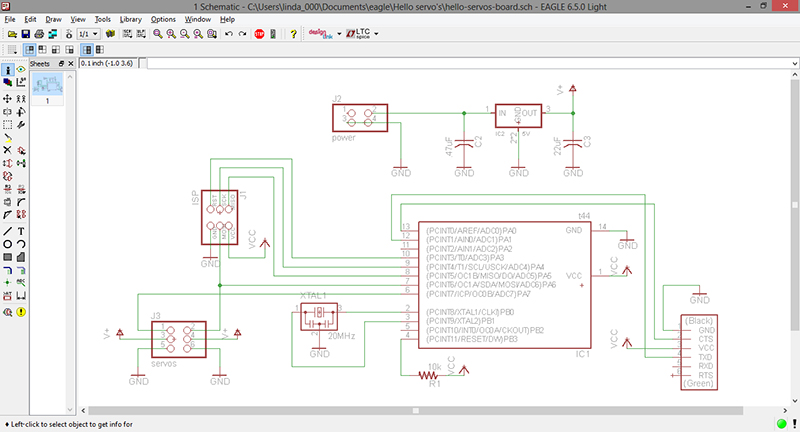
Task: Click the 20MHz crystal value text
Action: coord(341,336)
